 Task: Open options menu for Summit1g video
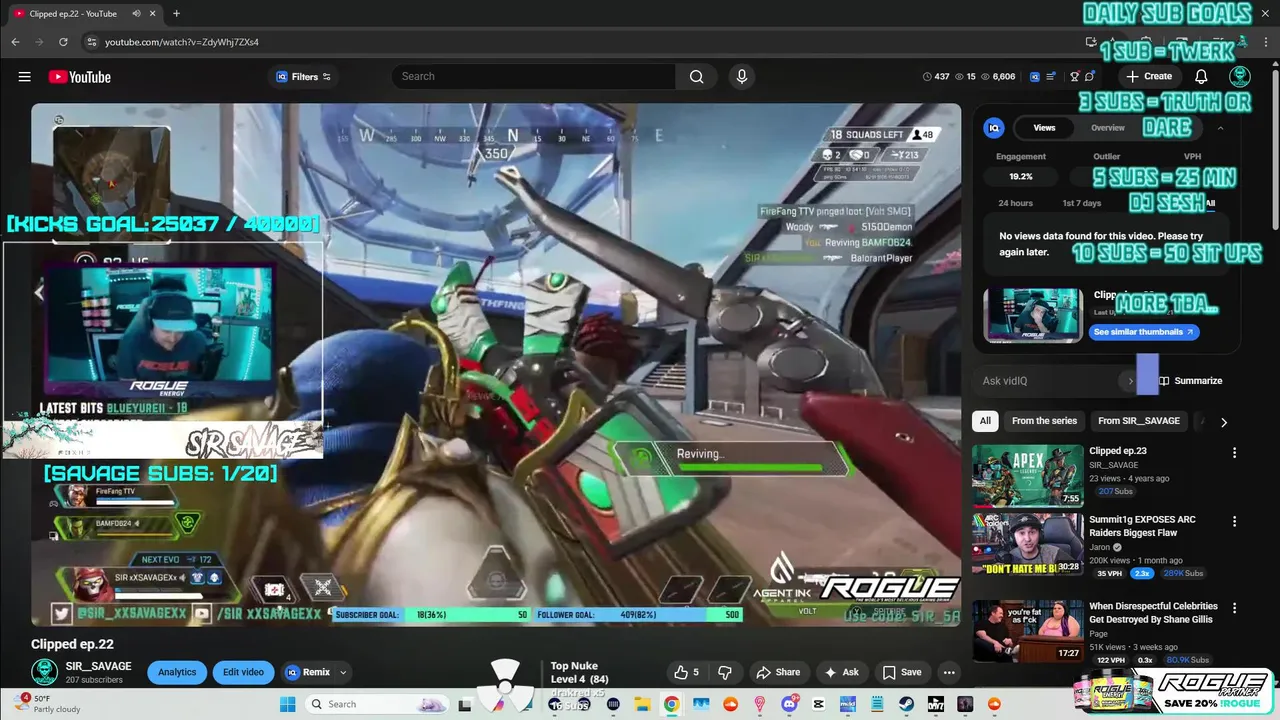pyautogui.click(x=1234, y=522)
